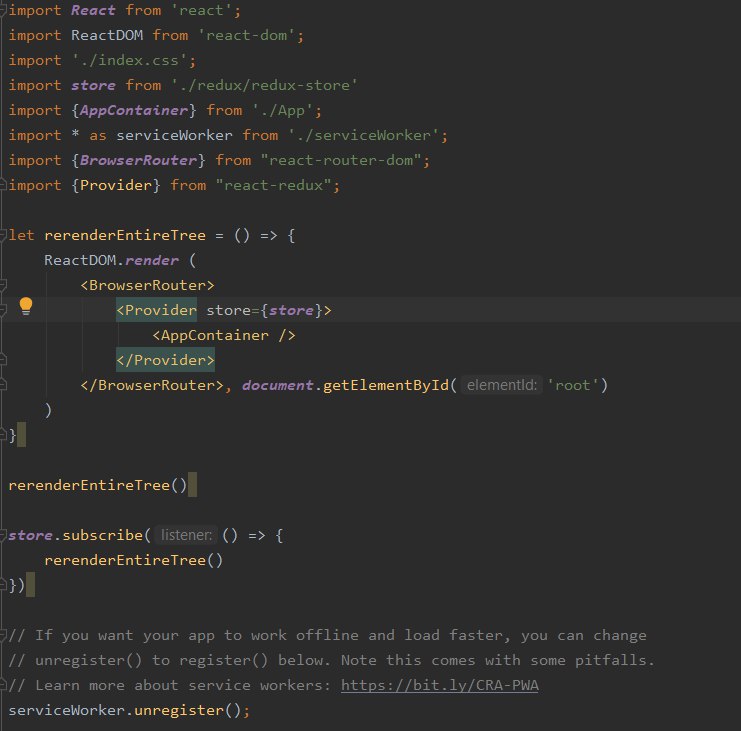Click the "react-router-dom" import string
The height and width of the screenshot is (731, 741).
pos(340,160)
